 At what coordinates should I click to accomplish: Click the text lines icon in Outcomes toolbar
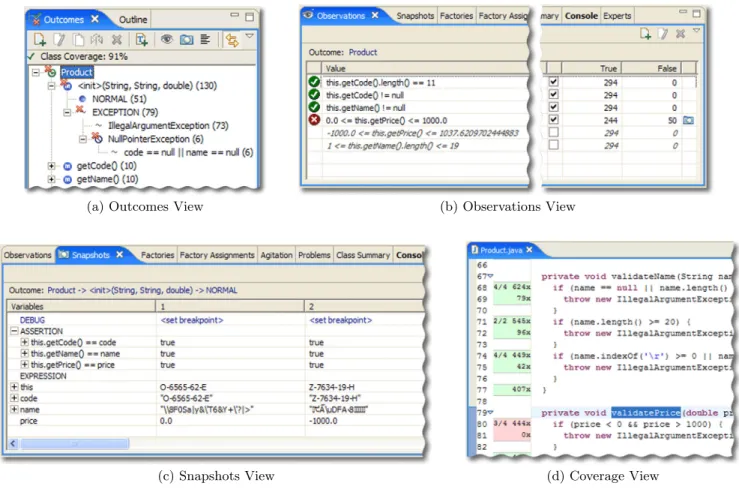205,39
